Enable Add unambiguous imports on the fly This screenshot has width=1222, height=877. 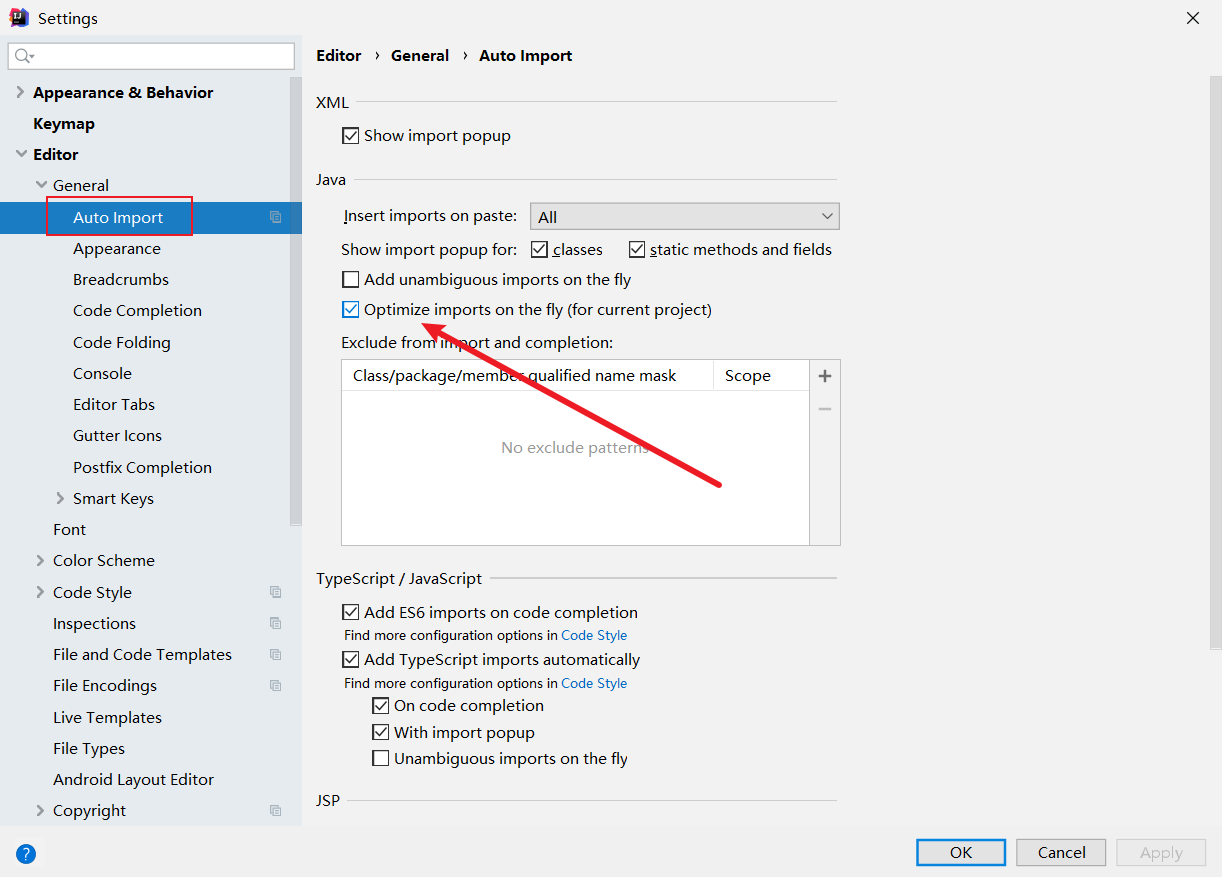[x=351, y=280]
